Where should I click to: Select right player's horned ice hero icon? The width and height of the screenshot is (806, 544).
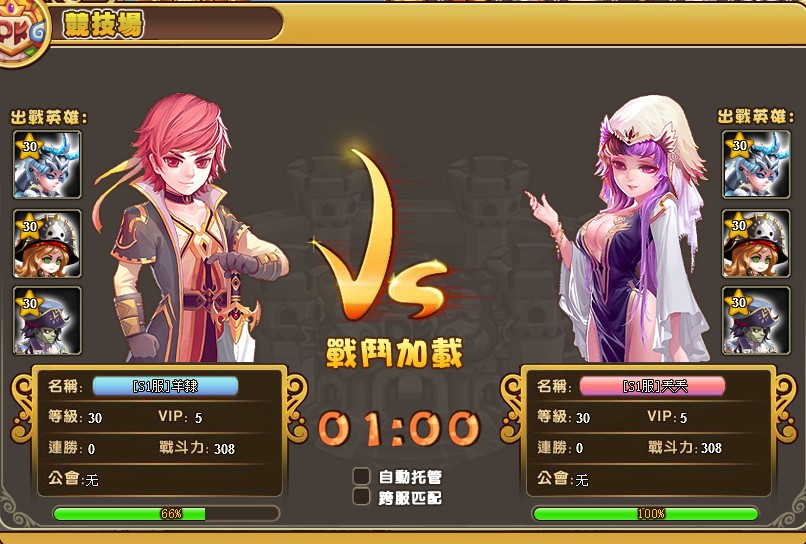[756, 165]
